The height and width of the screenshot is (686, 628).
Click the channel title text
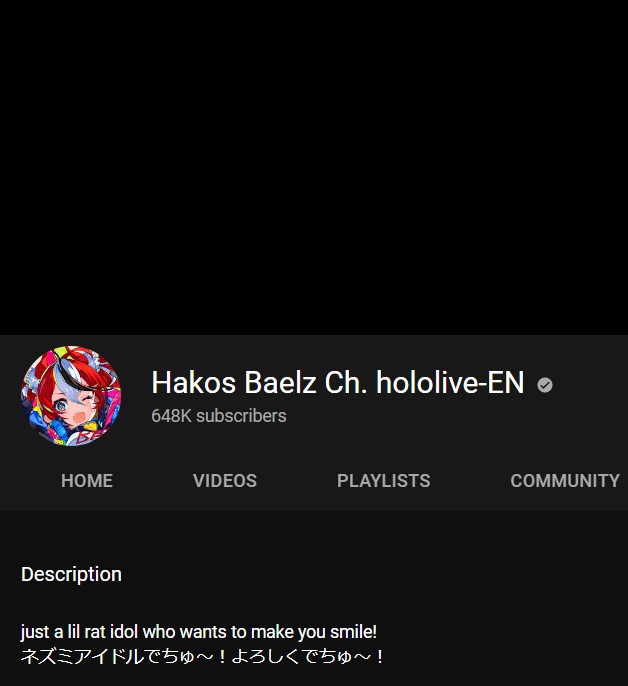click(337, 382)
